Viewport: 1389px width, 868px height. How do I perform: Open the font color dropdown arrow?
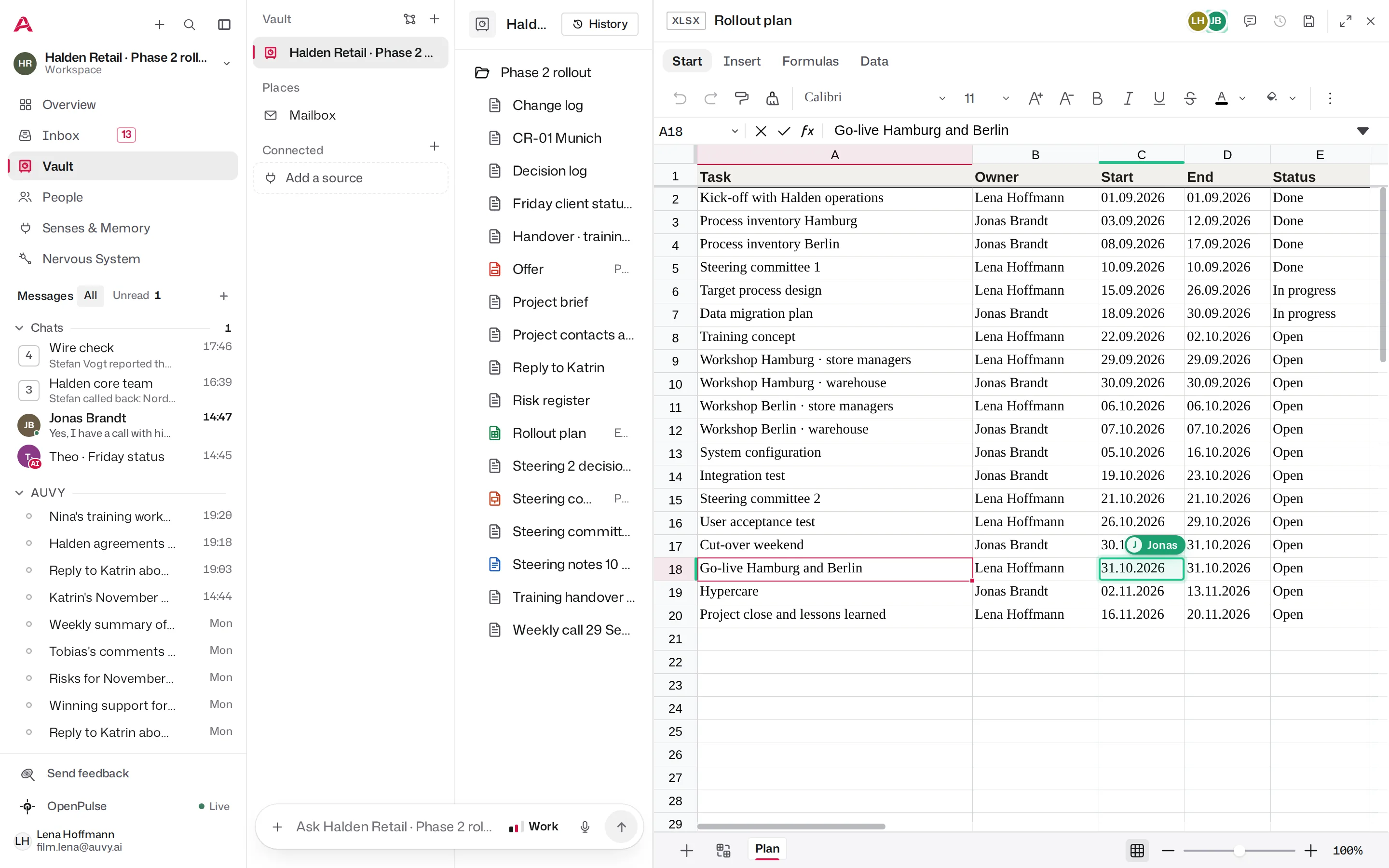click(1242, 99)
